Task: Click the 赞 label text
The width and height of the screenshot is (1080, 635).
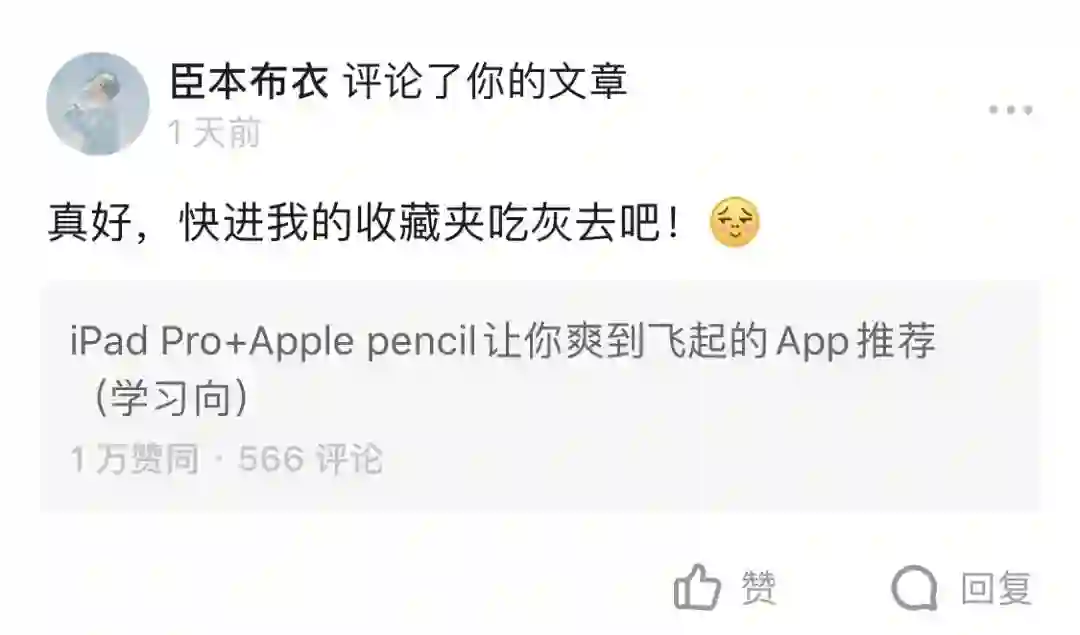Action: (758, 587)
